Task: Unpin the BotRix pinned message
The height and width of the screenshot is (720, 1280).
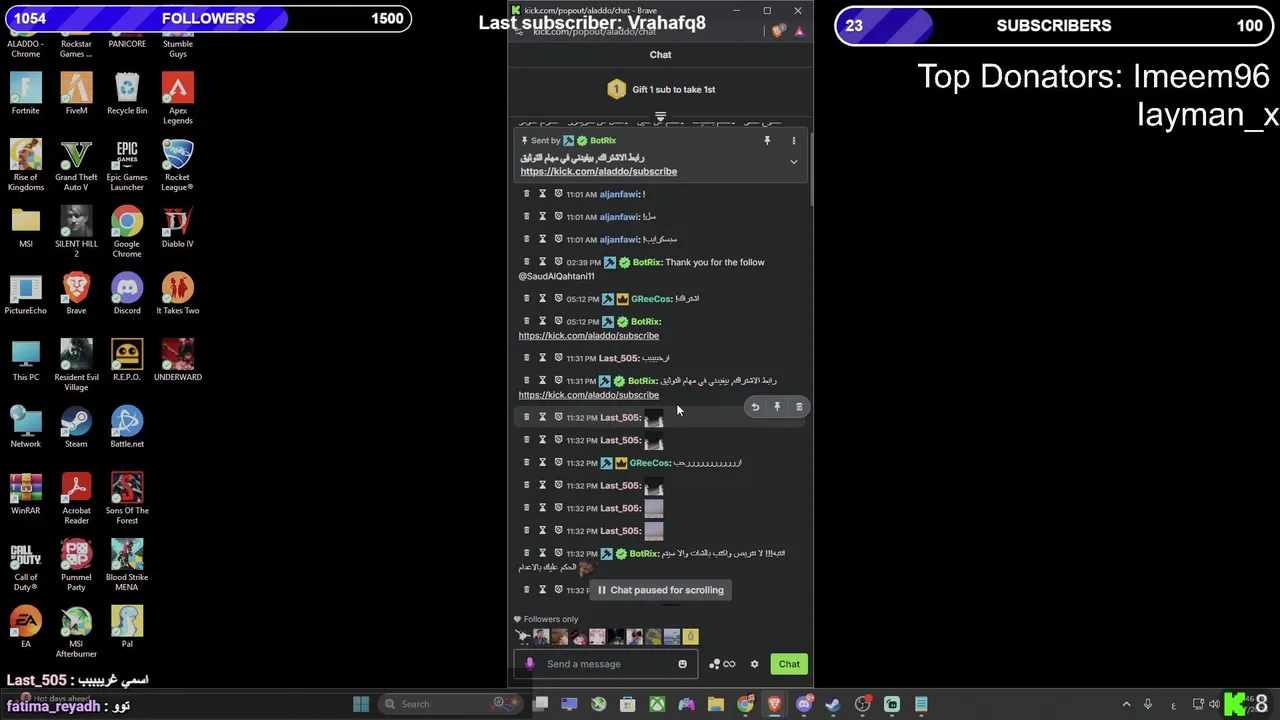Action: [x=767, y=141]
